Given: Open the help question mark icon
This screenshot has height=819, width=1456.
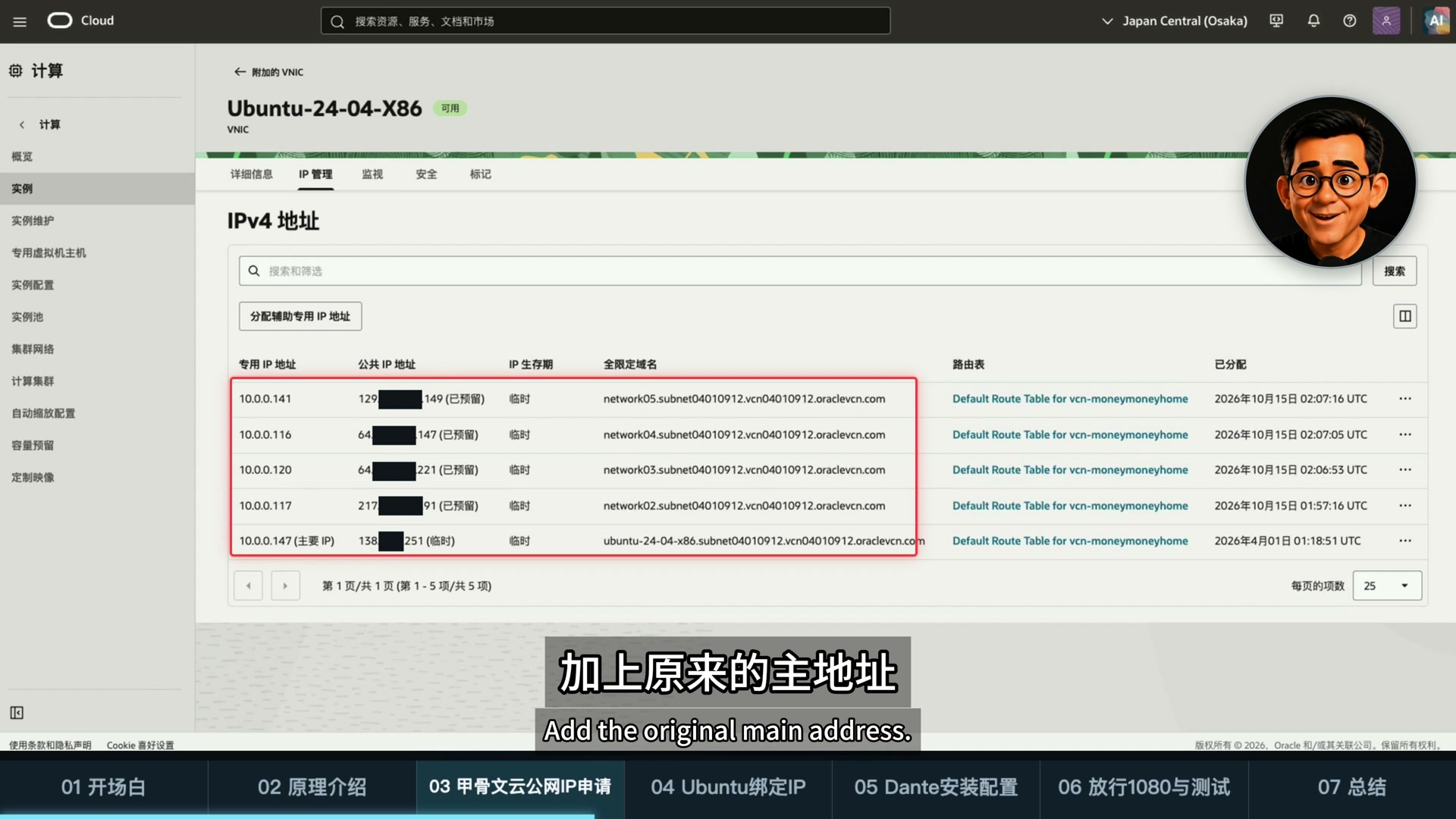Looking at the screenshot, I should 1350,21.
